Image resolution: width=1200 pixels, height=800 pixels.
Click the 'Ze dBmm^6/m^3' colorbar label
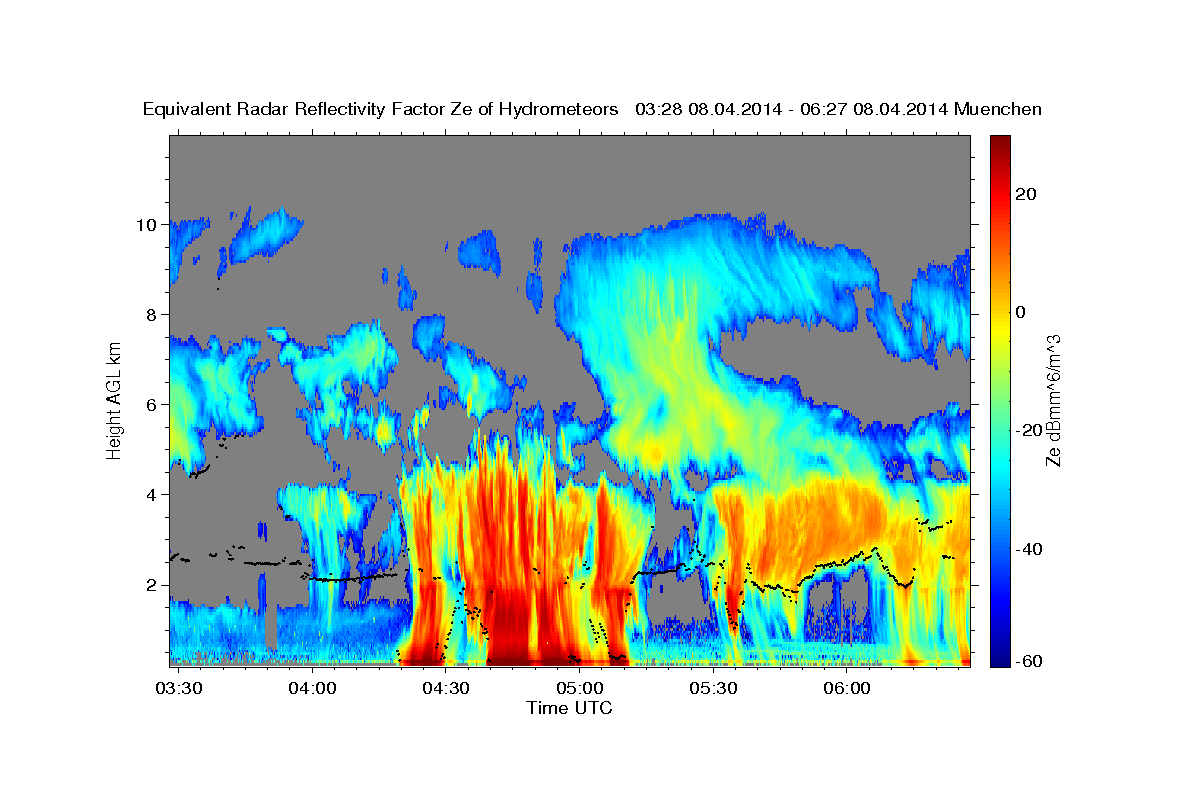tap(1052, 400)
